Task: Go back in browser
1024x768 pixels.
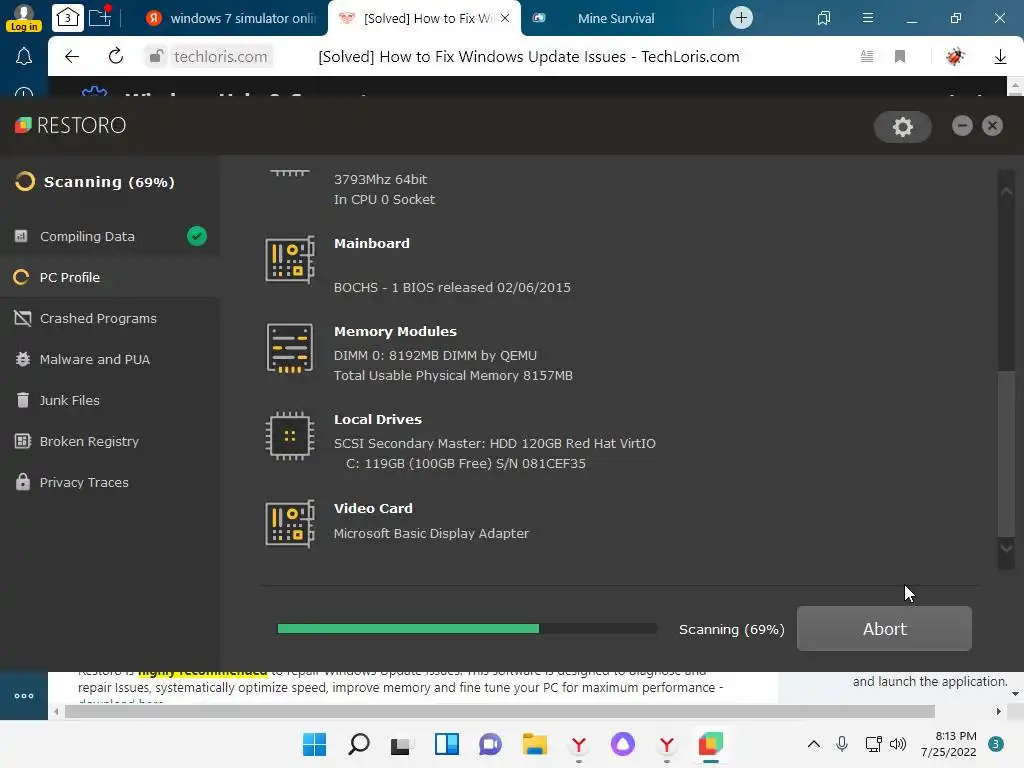Action: coord(72,57)
